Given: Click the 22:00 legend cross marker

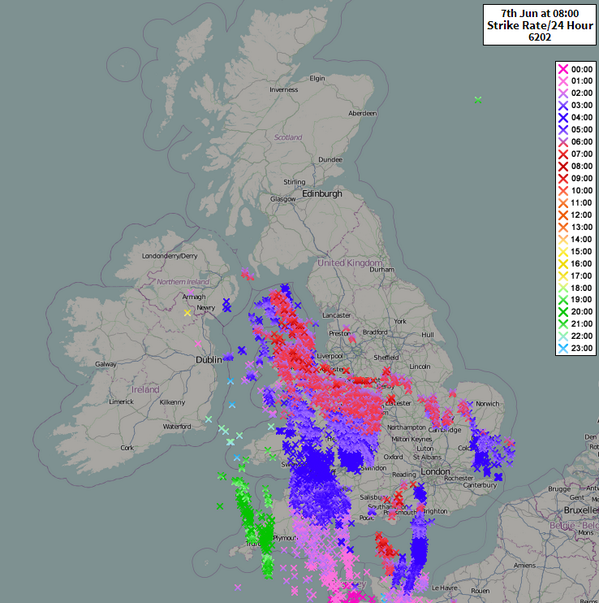Looking at the screenshot, I should pos(563,336).
